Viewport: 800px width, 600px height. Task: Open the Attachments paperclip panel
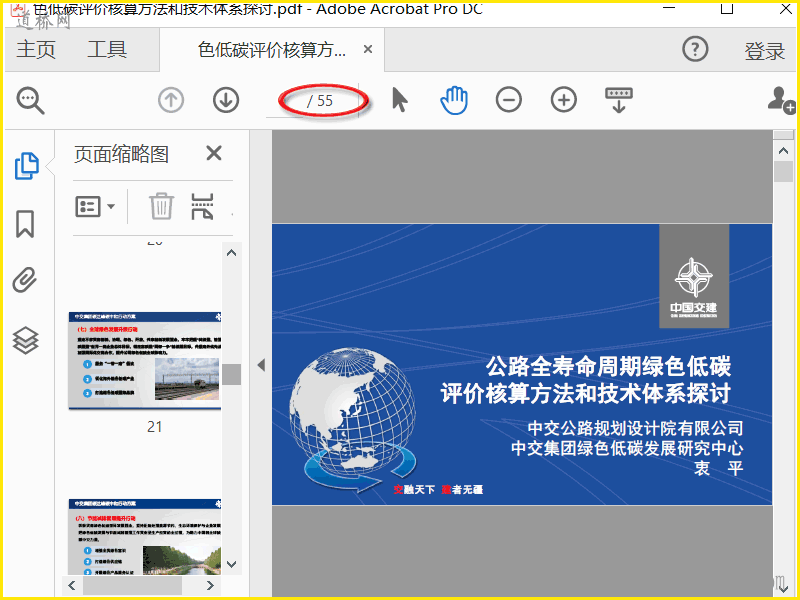pos(25,280)
